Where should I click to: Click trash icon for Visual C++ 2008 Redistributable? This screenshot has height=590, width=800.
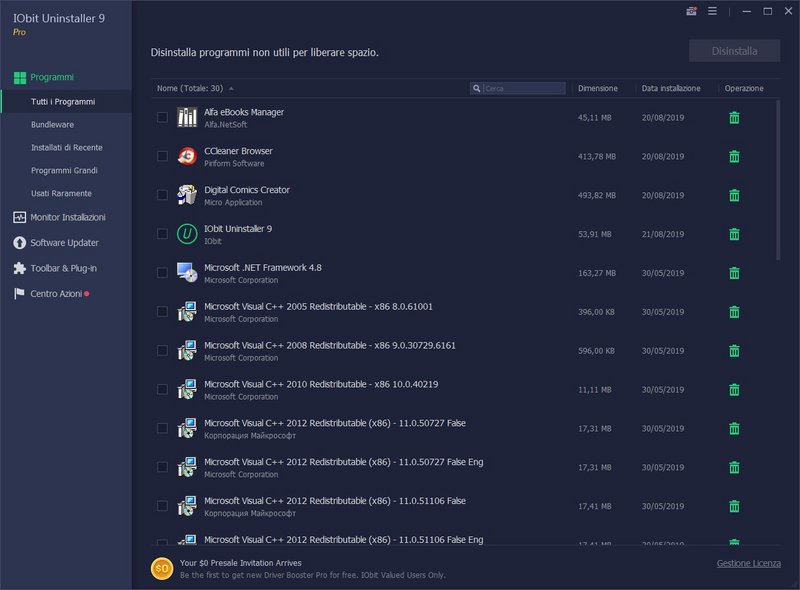(734, 351)
